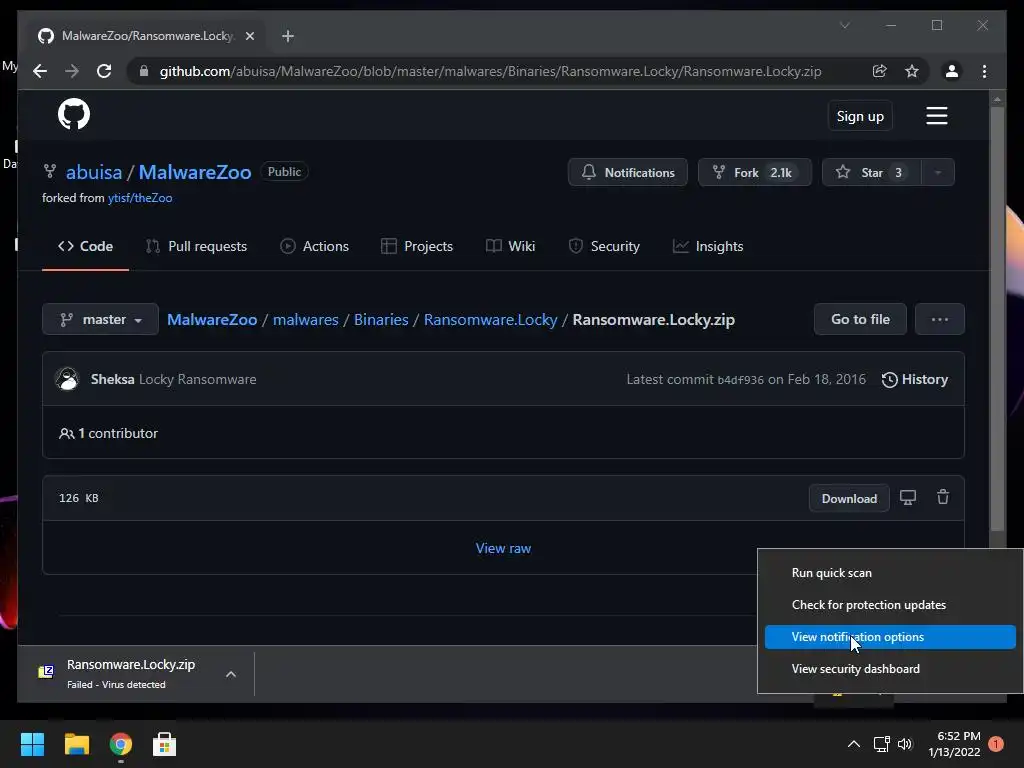The width and height of the screenshot is (1024, 768).
Task: Open the volume tray icon
Action: point(904,744)
